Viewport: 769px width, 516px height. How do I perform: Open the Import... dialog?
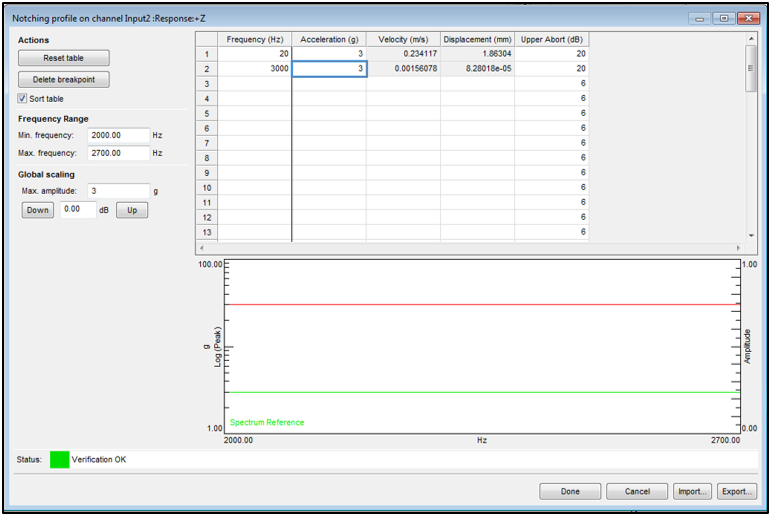[x=691, y=491]
